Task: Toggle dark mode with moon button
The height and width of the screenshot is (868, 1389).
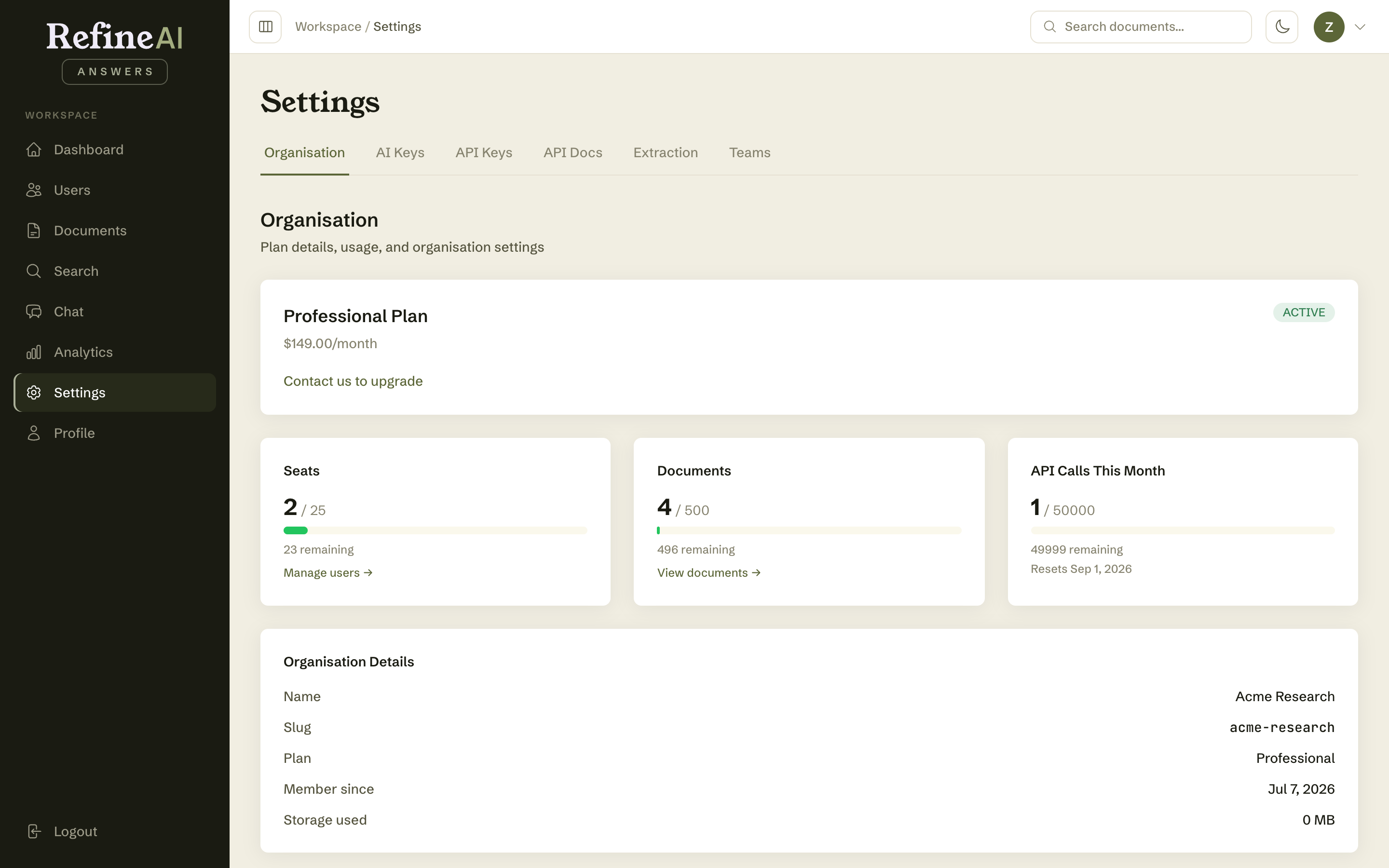Action: click(x=1281, y=27)
